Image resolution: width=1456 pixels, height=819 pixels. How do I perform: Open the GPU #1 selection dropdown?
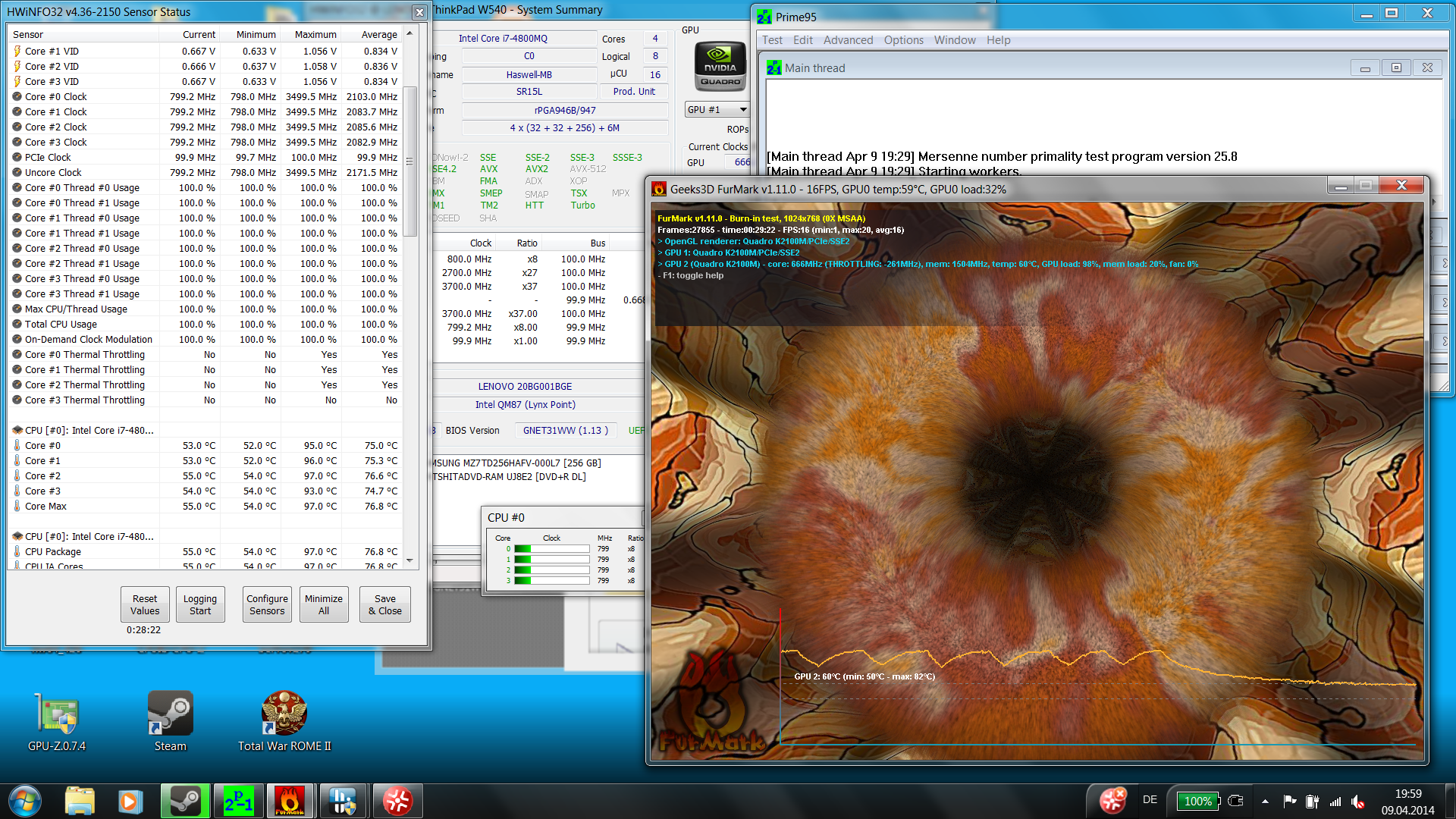pos(716,110)
